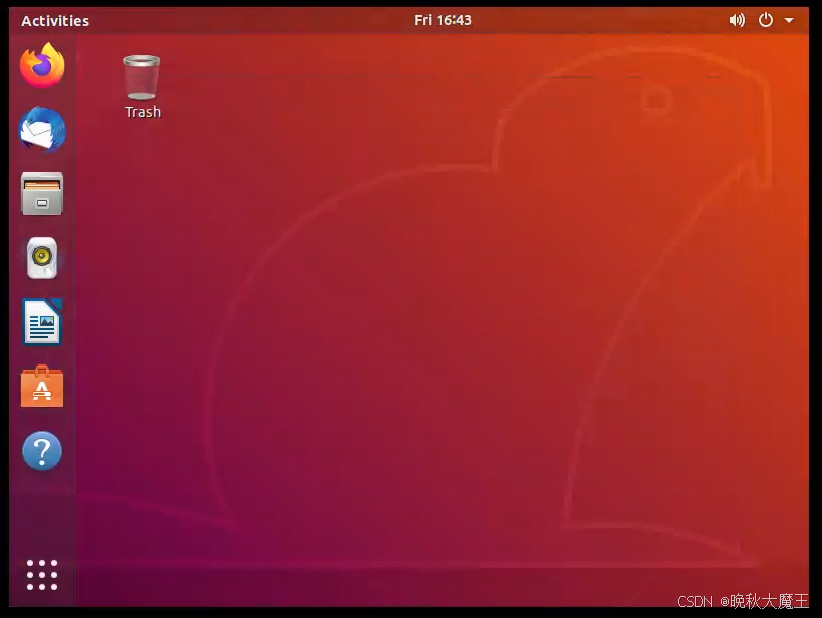Open Firefox from the dock

[42, 66]
